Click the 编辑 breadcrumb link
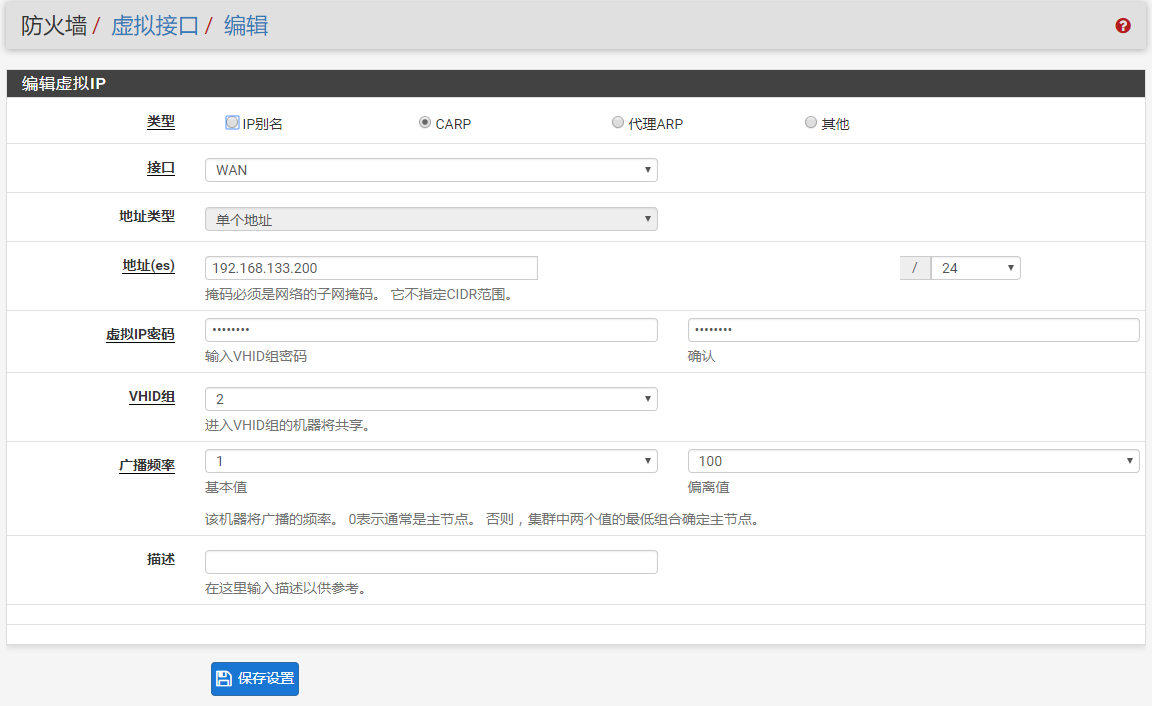 pos(246,26)
